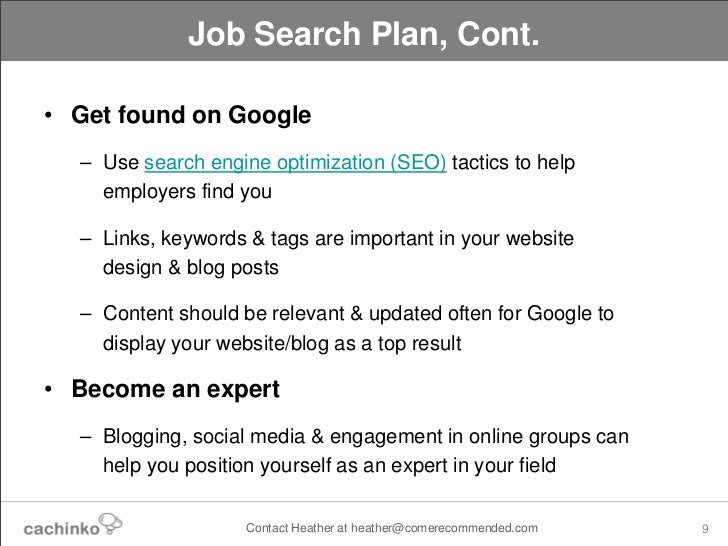Click the Become an expert heading
728x546 pixels.
[176, 389]
